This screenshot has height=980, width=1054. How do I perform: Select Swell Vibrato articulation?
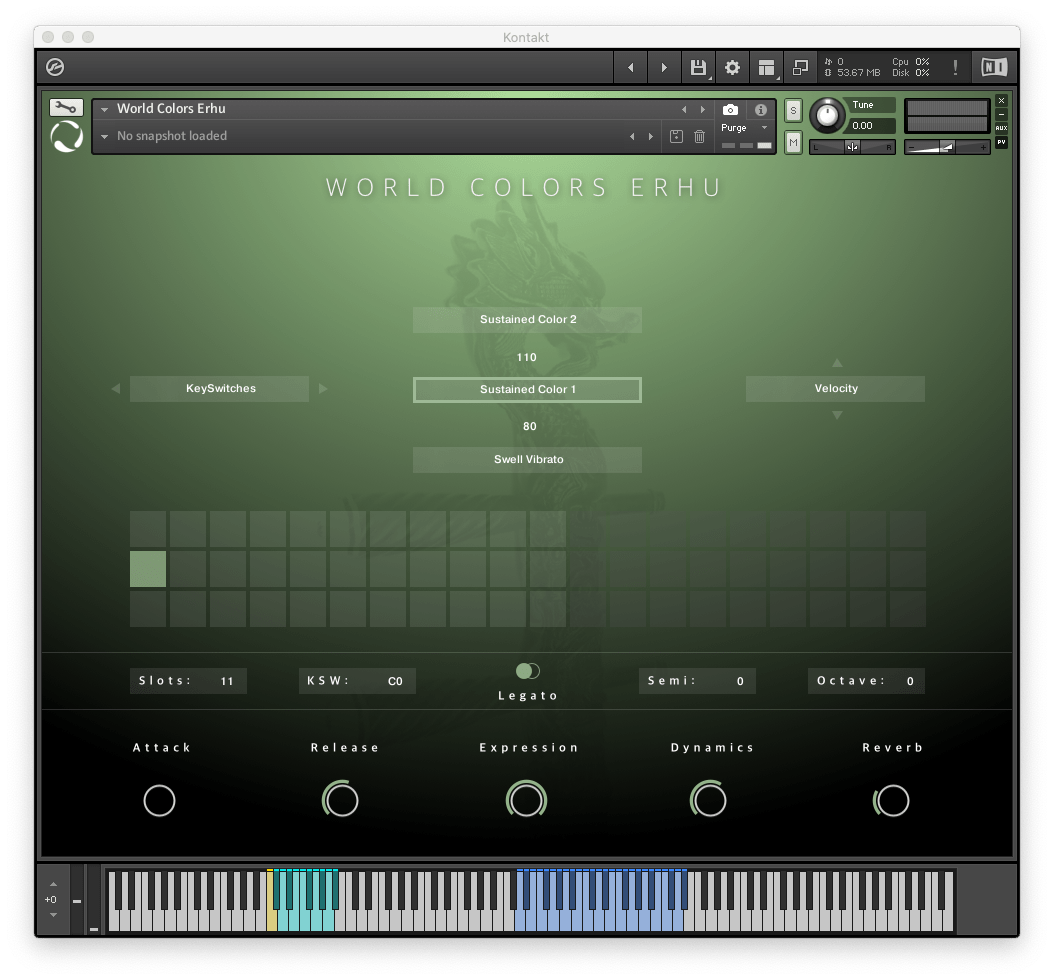click(528, 460)
